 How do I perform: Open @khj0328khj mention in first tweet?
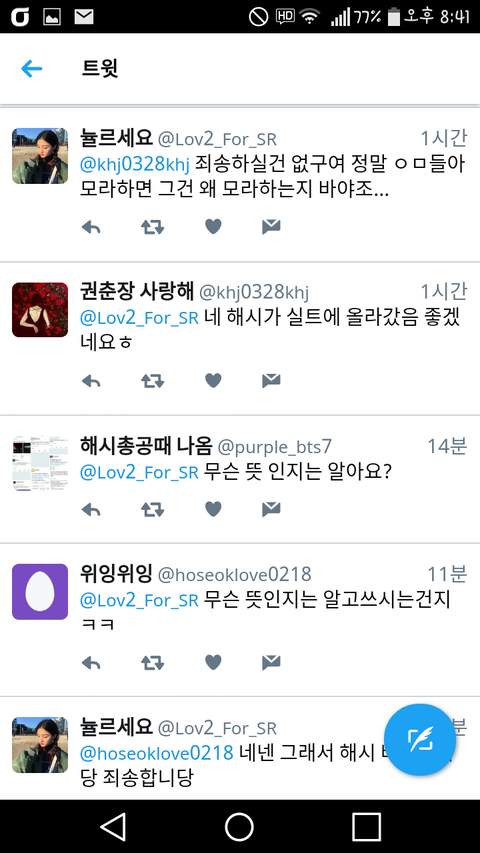(x=134, y=164)
